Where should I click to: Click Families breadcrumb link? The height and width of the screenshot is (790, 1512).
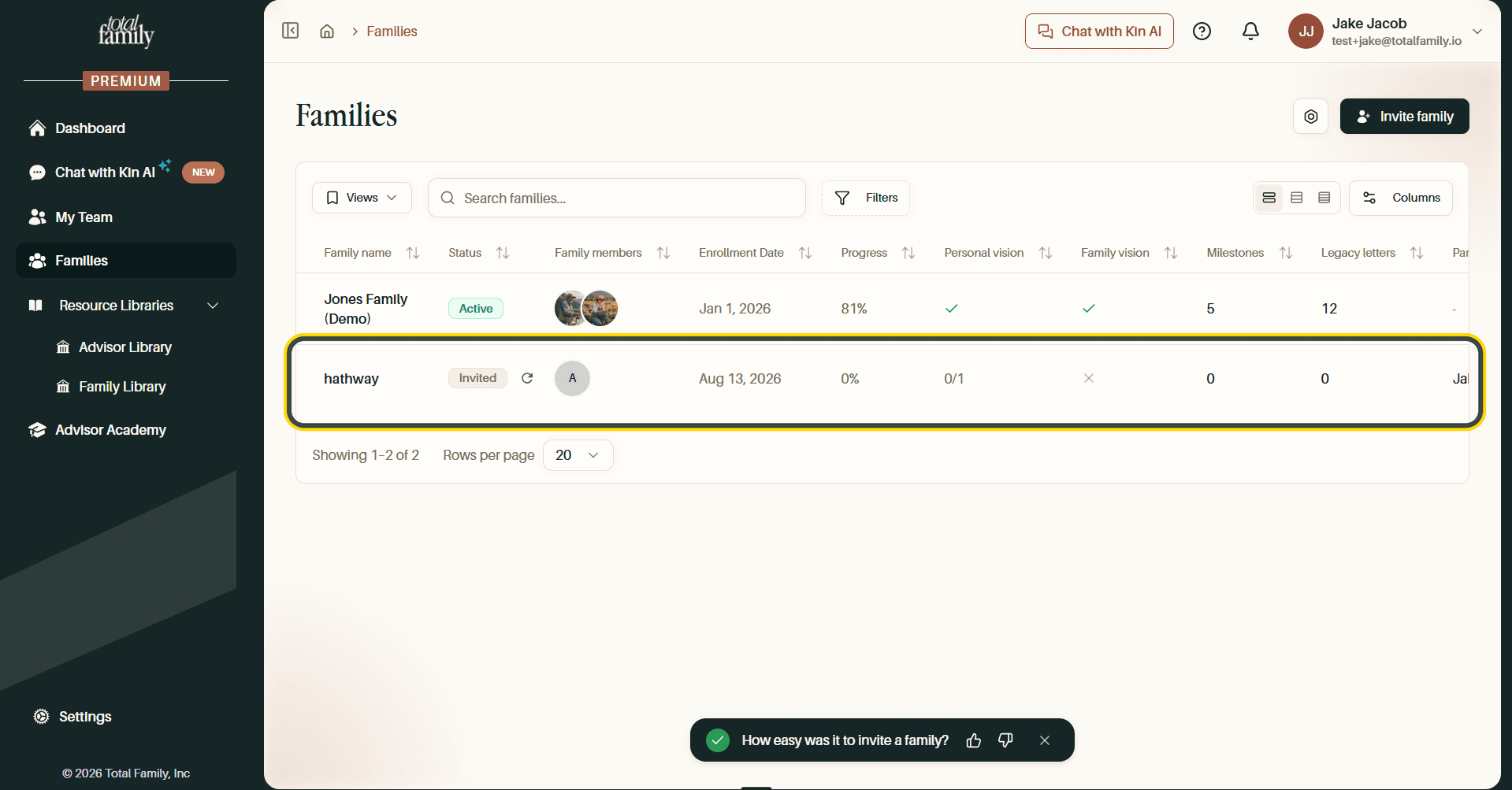[392, 32]
